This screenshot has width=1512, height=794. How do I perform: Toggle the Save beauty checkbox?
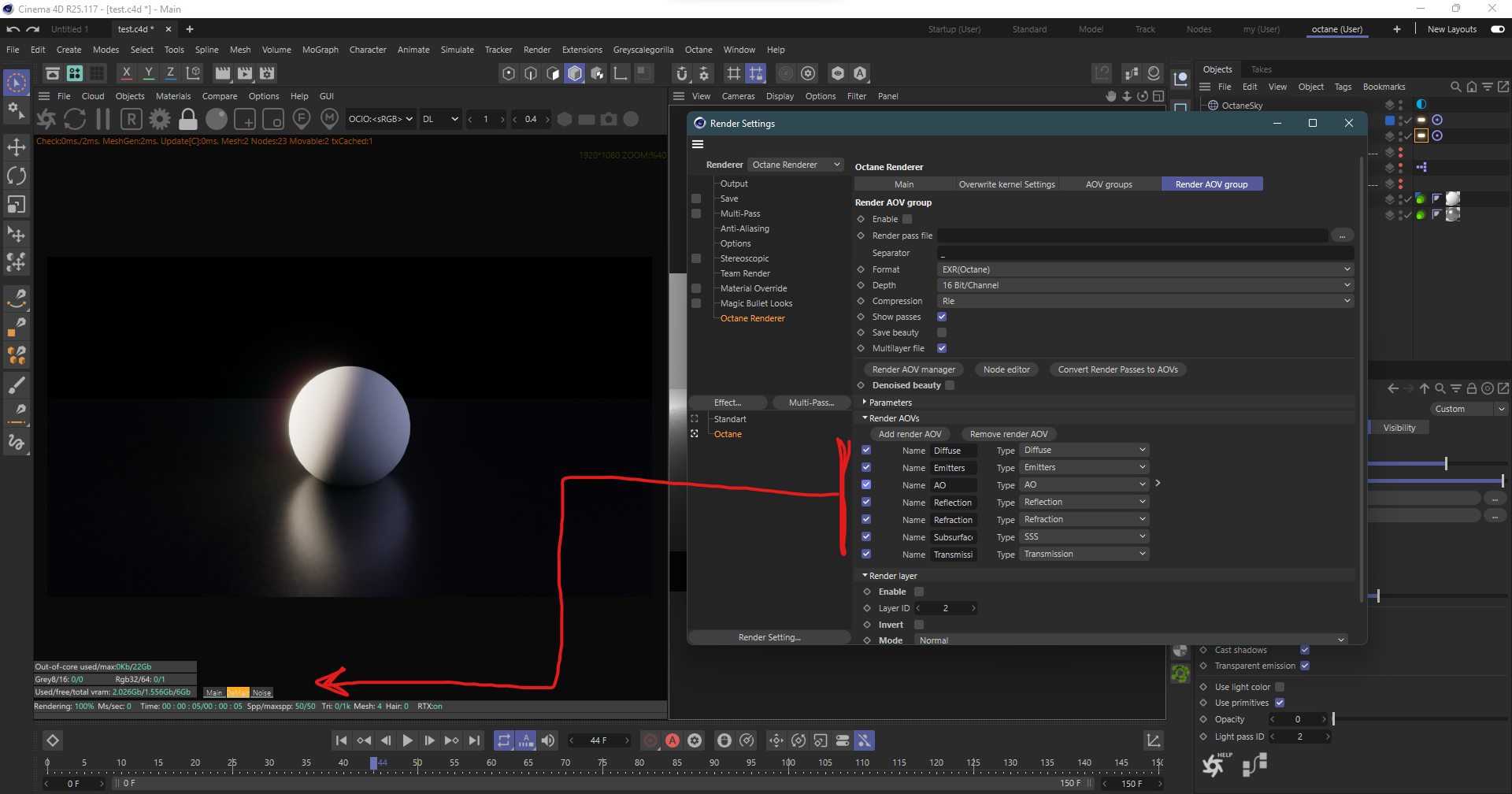click(x=942, y=332)
